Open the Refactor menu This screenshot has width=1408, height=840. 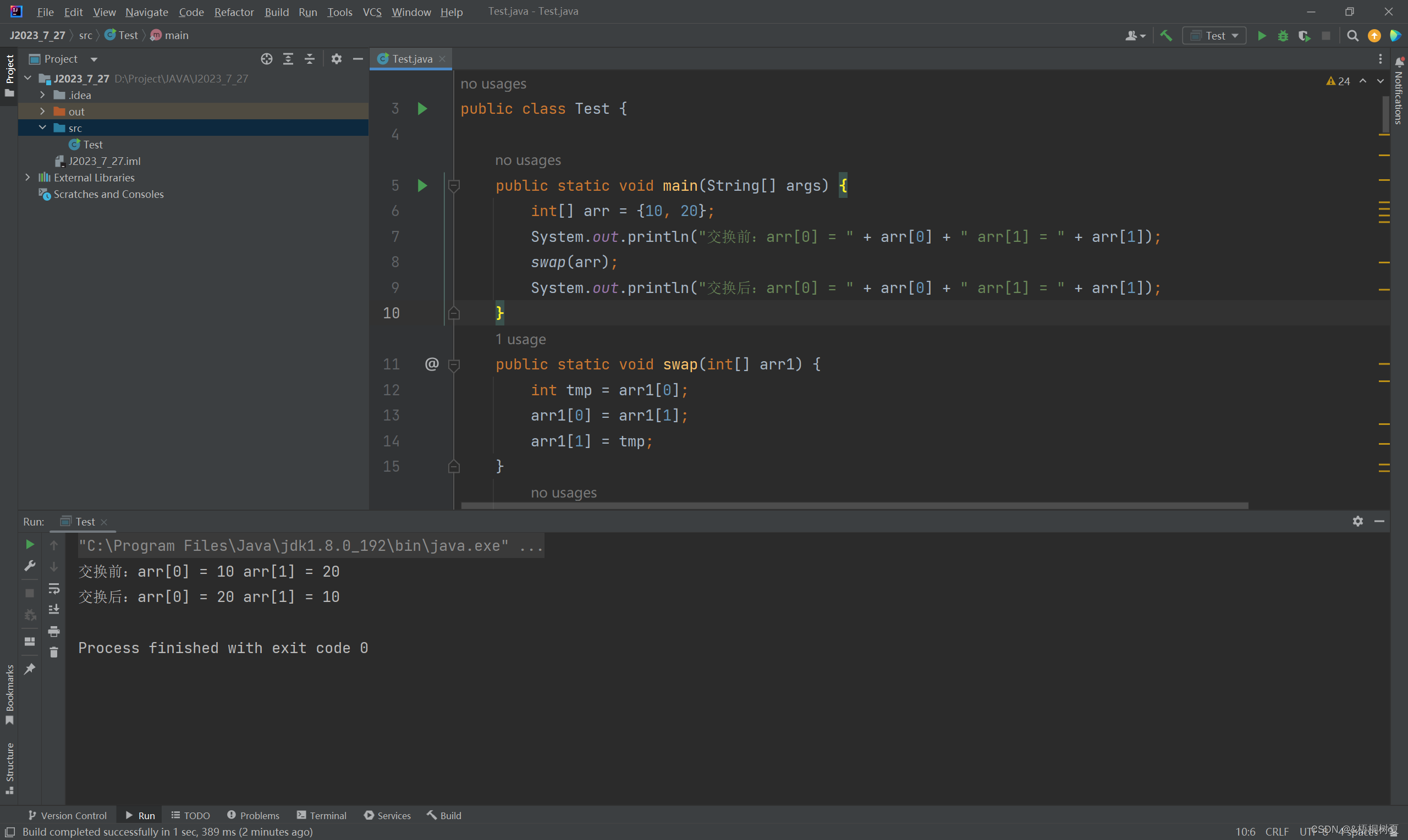coord(234,12)
